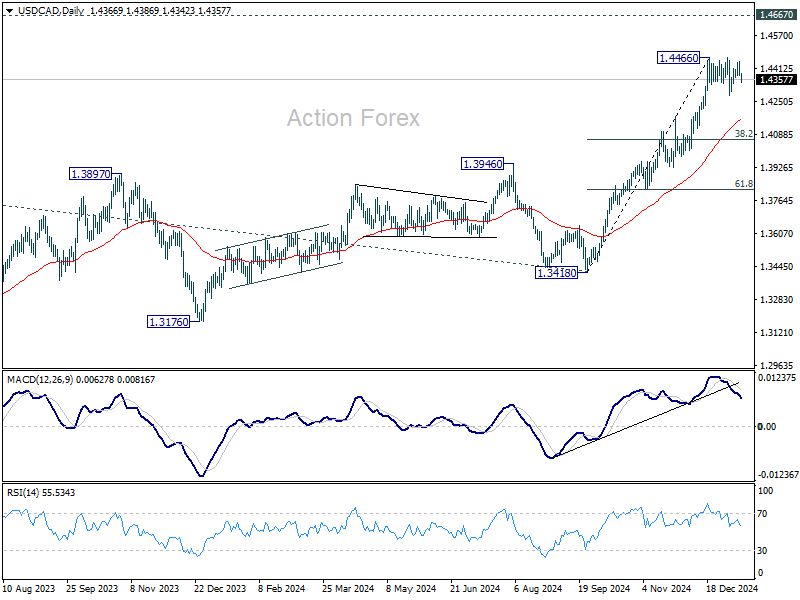The image size is (800, 600).
Task: Click the Action Forex watermark
Action: pyautogui.click(x=353, y=118)
